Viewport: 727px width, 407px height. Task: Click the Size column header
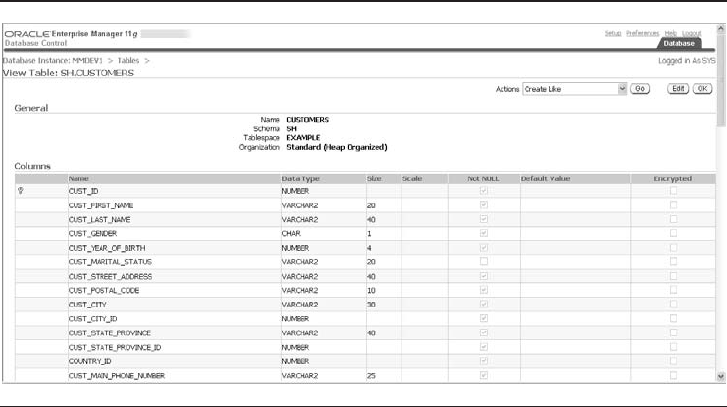[374, 178]
